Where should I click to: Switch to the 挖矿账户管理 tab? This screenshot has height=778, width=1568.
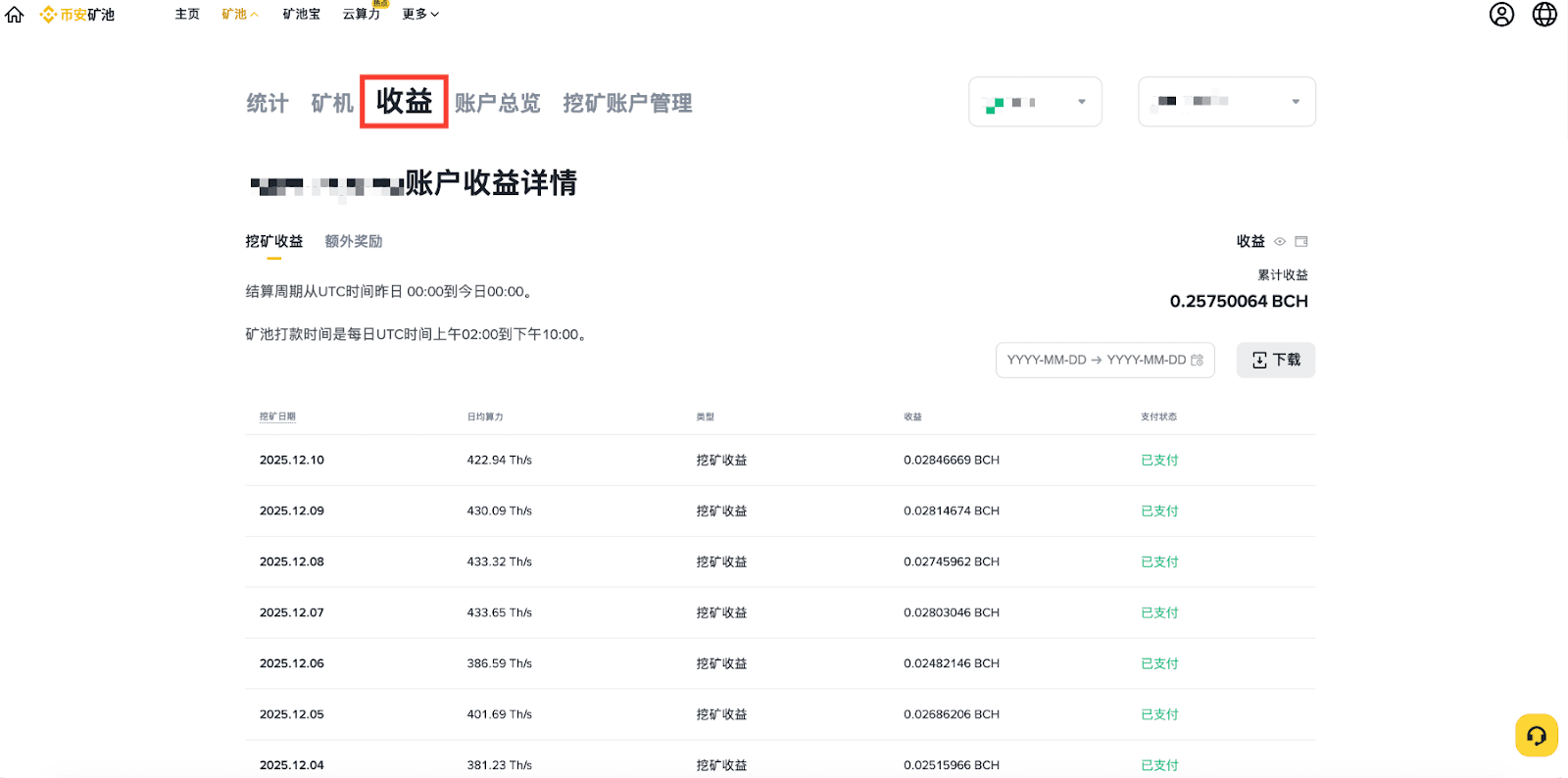627,103
